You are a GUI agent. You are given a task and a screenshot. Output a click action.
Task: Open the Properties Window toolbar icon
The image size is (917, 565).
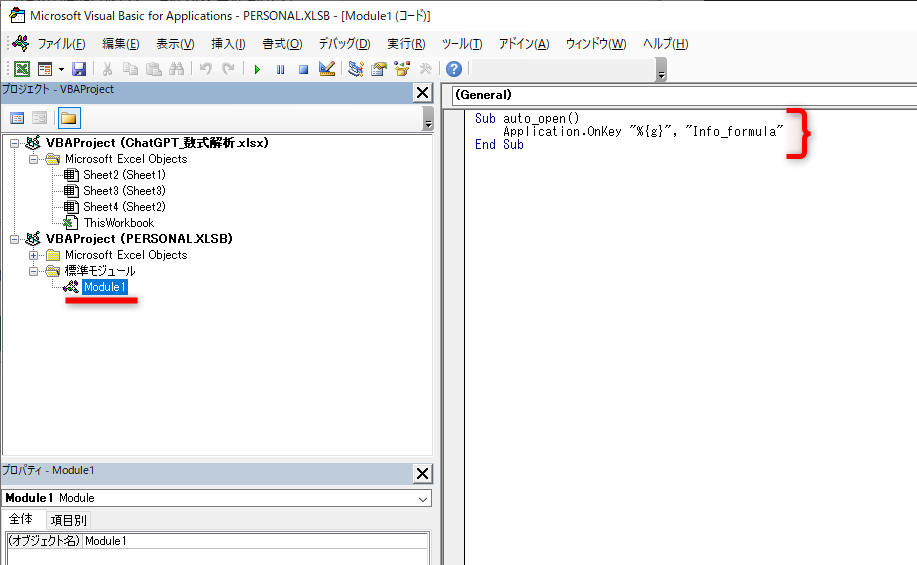click(x=379, y=69)
